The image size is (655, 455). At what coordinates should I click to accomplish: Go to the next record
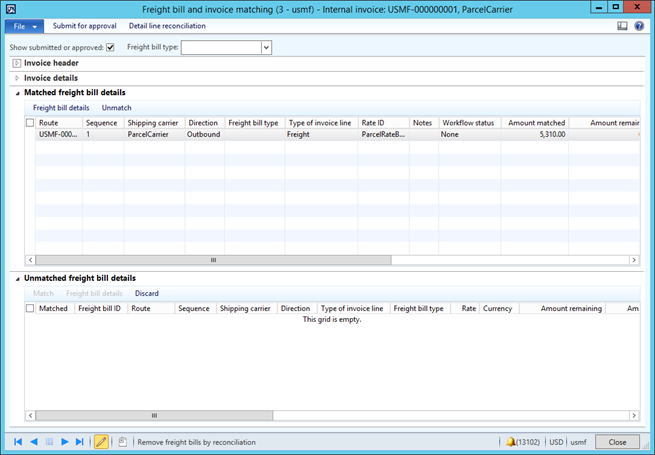coord(65,441)
